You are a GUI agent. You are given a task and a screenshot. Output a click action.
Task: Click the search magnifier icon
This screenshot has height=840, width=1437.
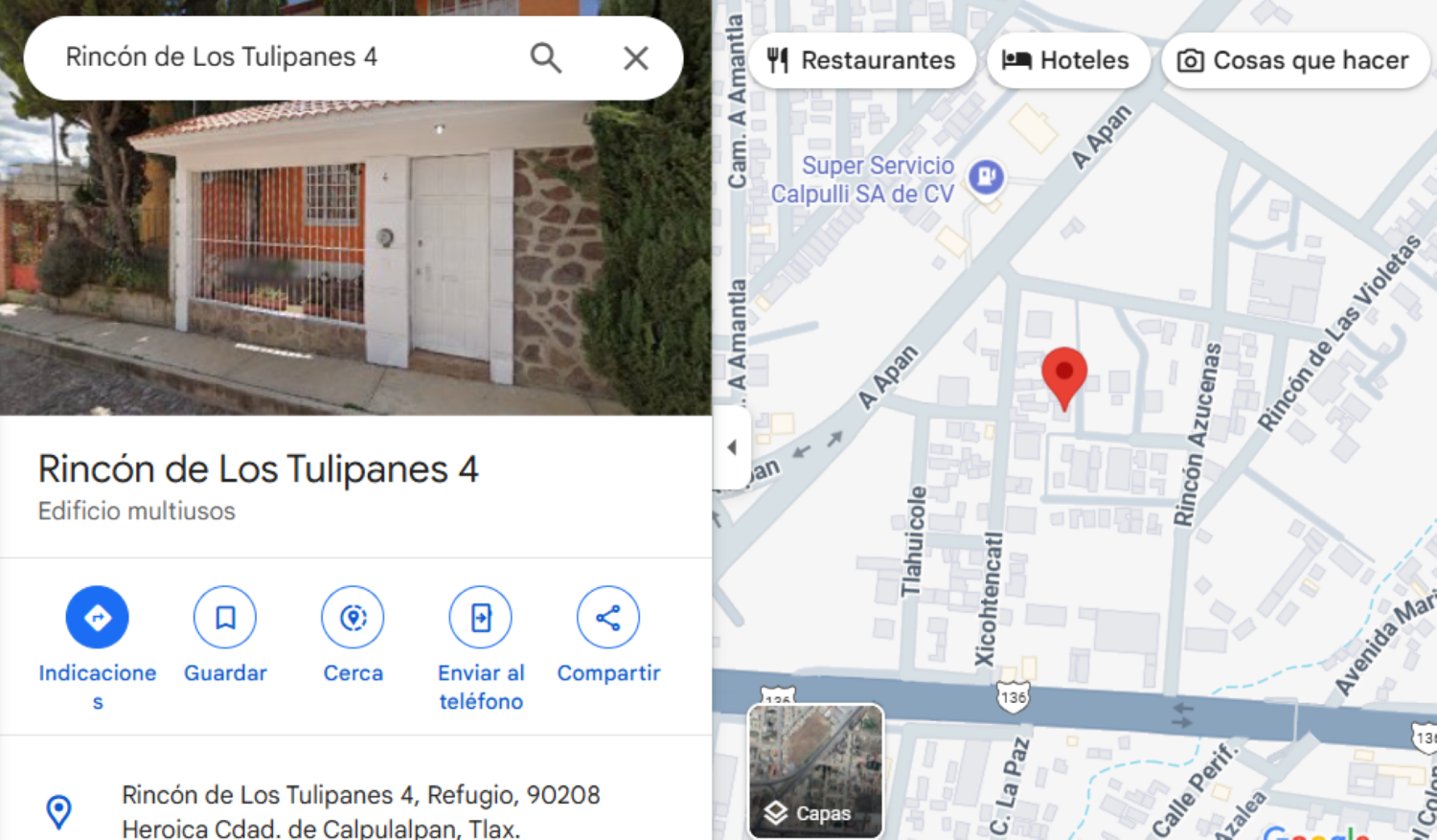pos(545,57)
